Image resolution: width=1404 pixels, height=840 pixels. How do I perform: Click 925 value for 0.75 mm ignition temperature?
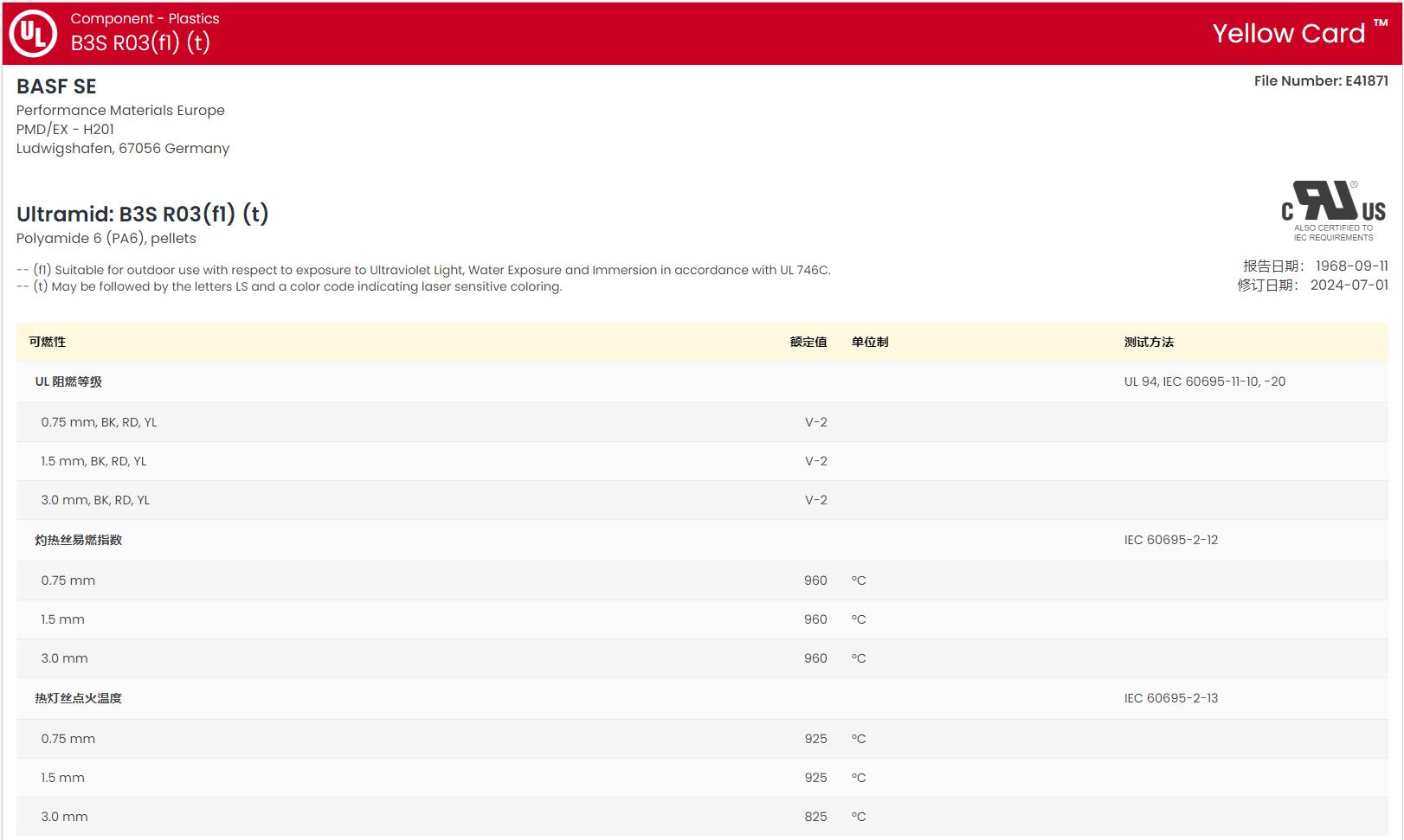click(815, 739)
